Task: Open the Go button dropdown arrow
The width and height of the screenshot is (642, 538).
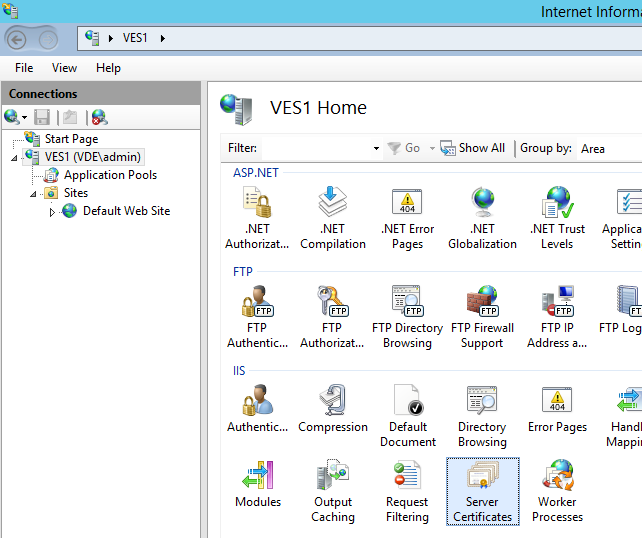Action: 432,148
